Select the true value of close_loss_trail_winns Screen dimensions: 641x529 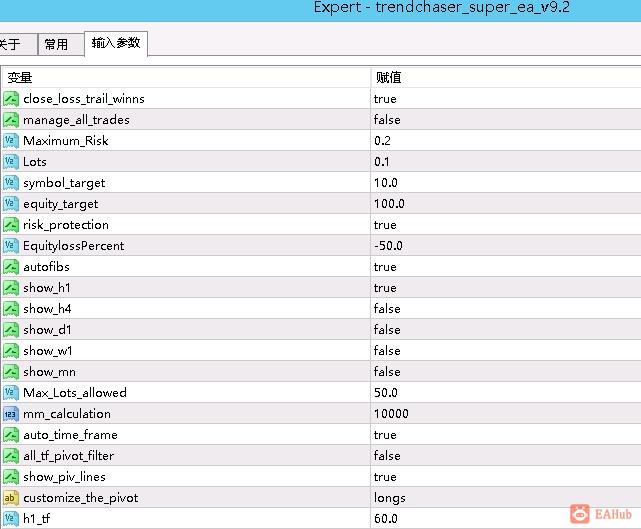(385, 99)
